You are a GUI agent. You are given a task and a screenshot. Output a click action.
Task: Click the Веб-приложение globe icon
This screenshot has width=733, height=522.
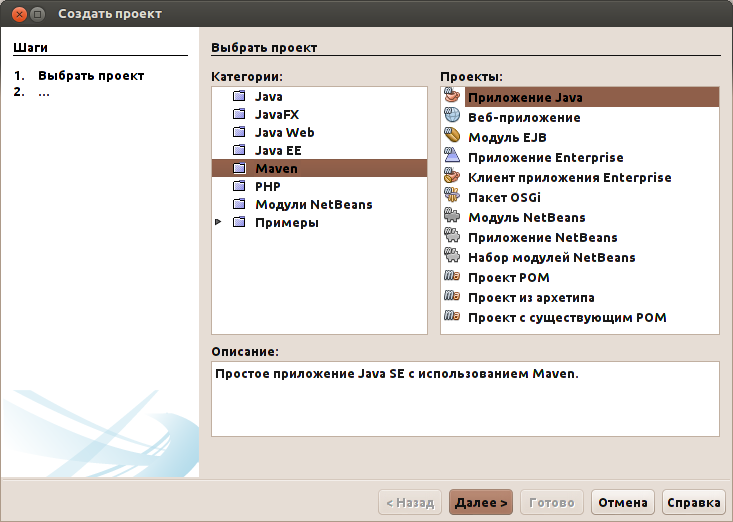452,115
